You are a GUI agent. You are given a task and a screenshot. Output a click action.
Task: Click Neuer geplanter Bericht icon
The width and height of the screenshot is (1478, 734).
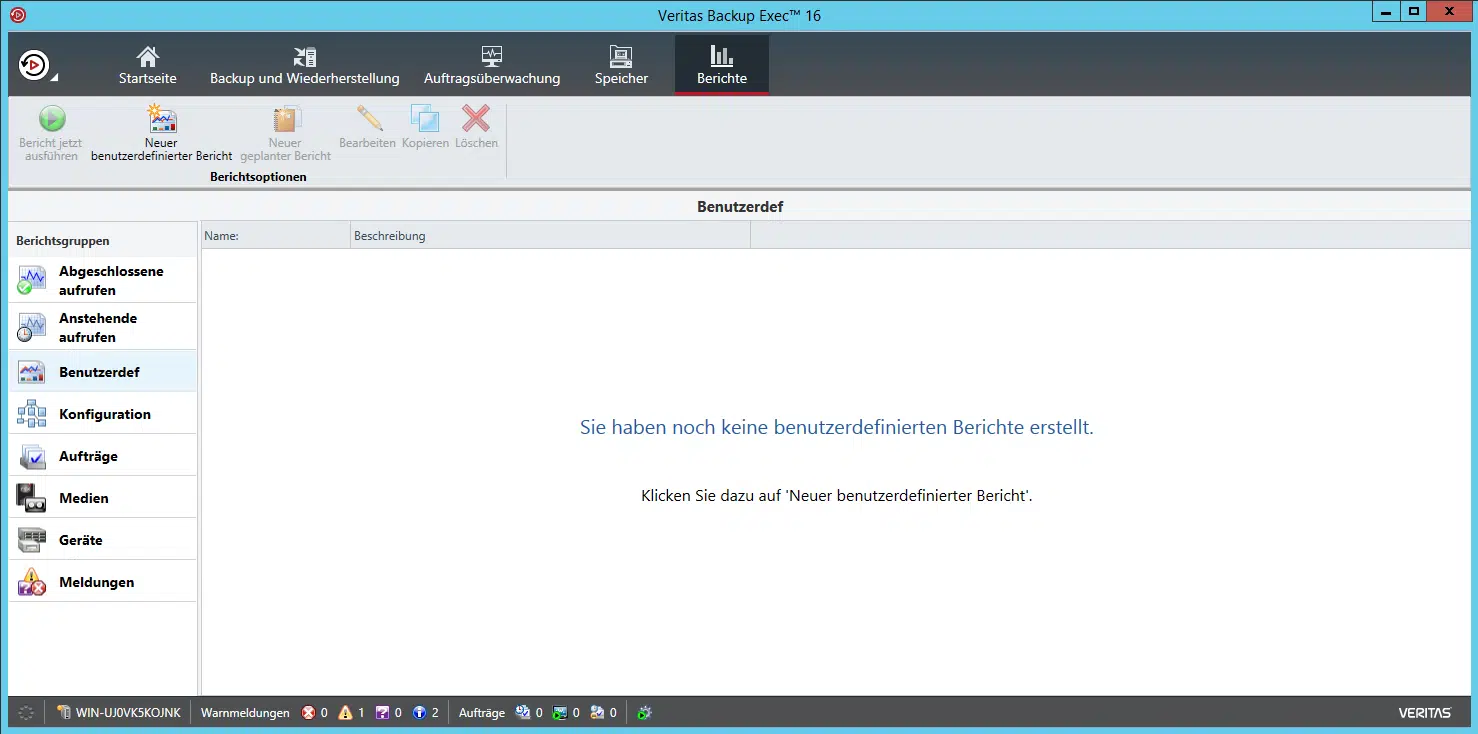(287, 119)
